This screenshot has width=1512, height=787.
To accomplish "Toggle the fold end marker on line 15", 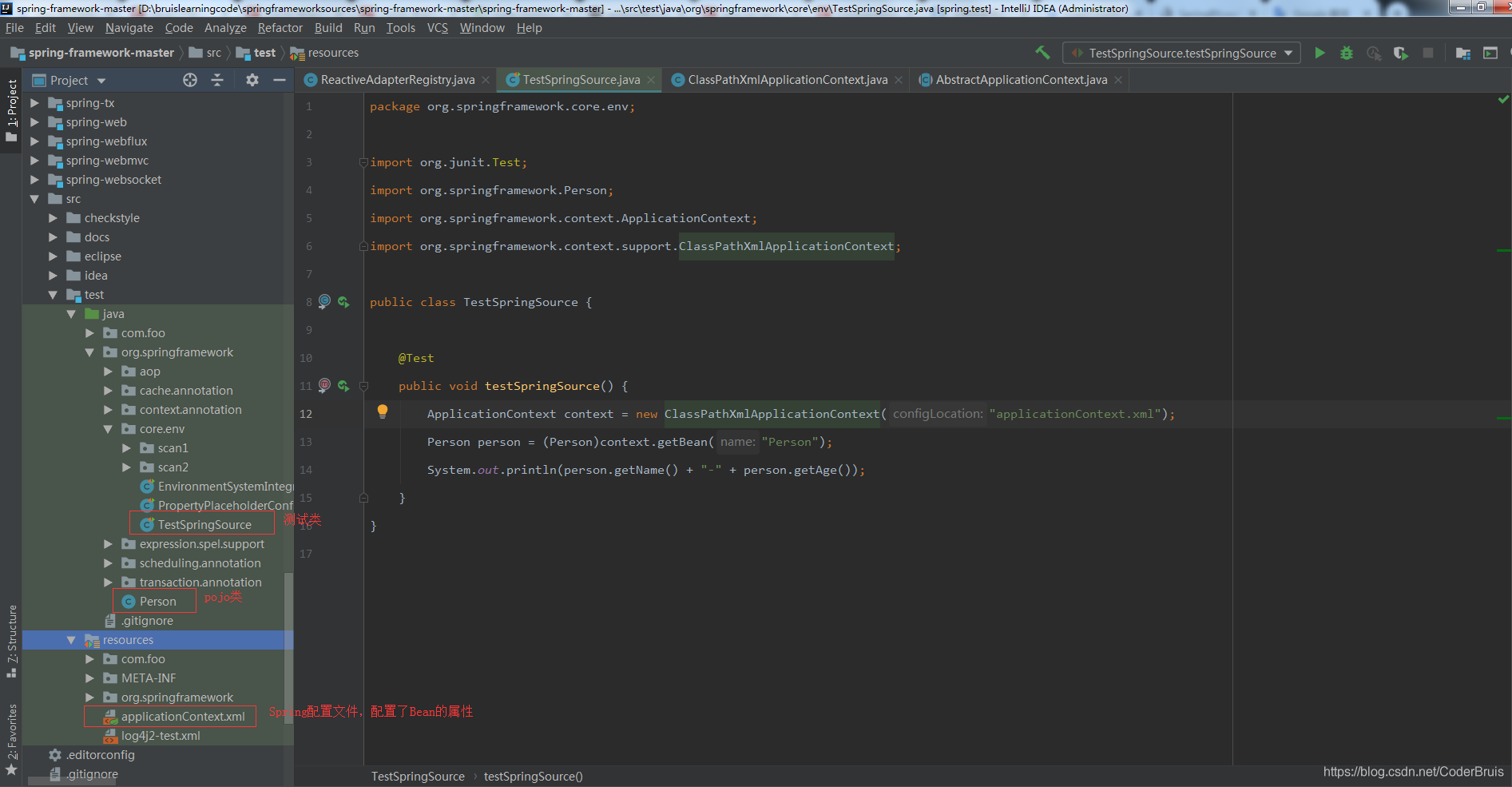I will [x=363, y=498].
